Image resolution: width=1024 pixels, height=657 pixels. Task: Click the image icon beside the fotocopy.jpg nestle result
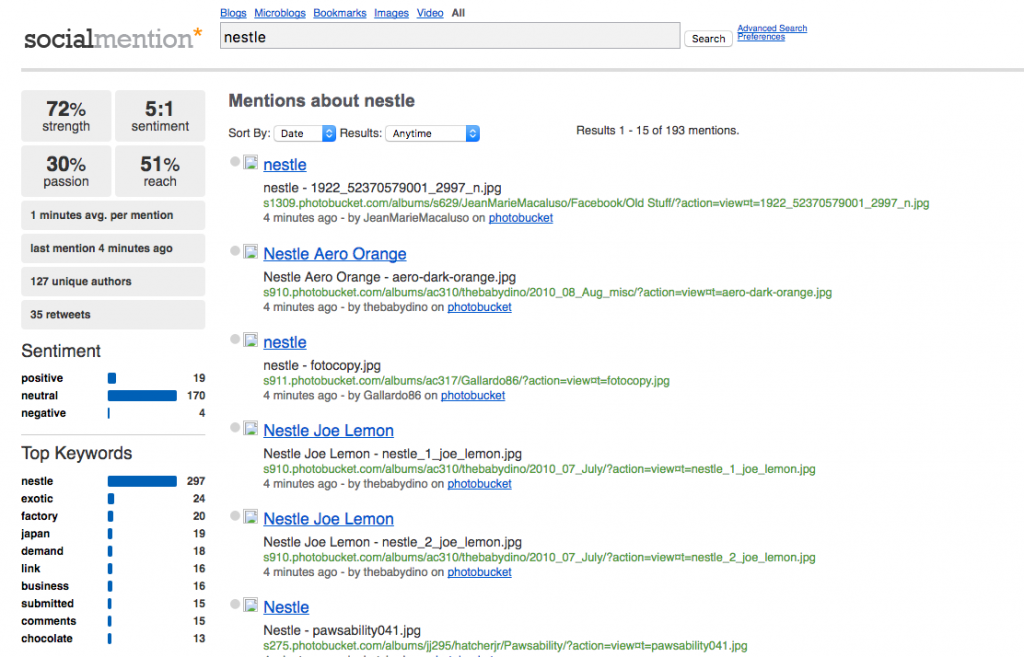(x=251, y=340)
